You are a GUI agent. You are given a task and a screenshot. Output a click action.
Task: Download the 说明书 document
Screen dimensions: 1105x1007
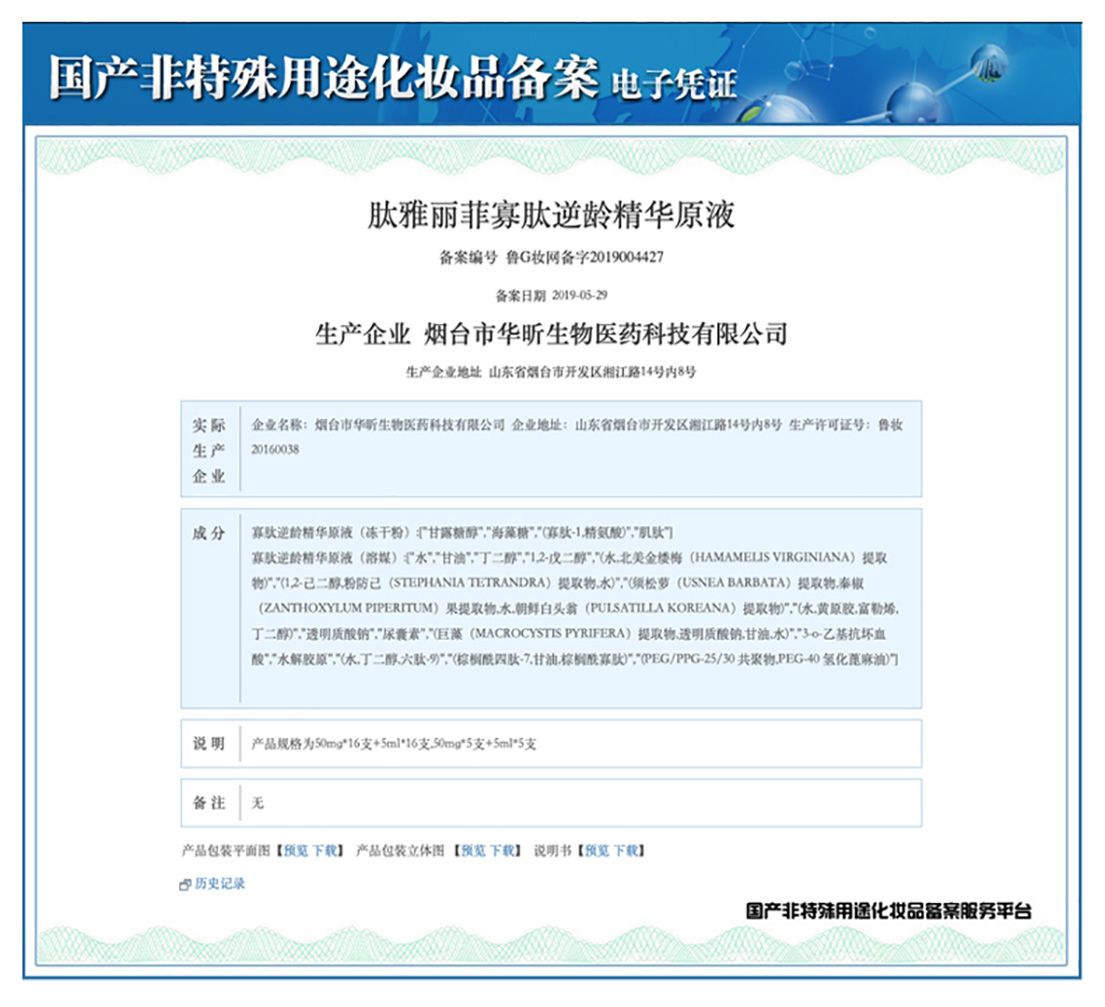coord(626,851)
